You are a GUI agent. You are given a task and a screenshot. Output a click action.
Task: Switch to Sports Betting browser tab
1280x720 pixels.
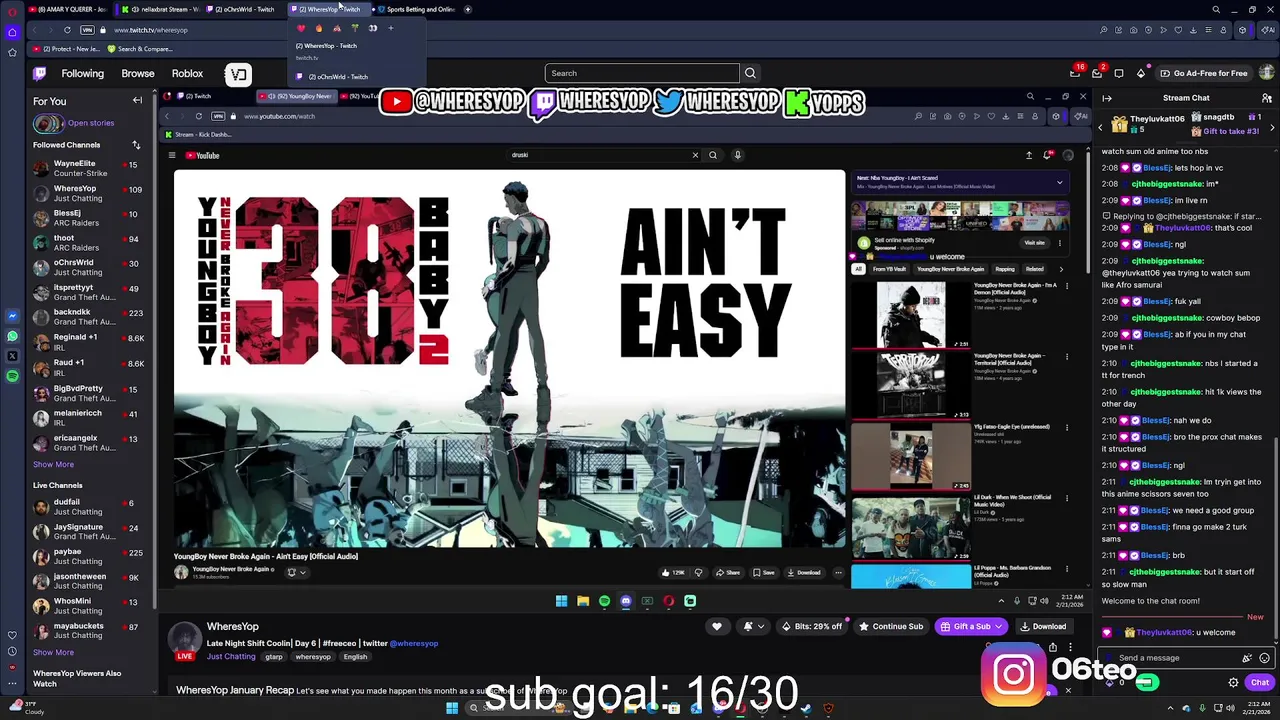pyautogui.click(x=416, y=9)
